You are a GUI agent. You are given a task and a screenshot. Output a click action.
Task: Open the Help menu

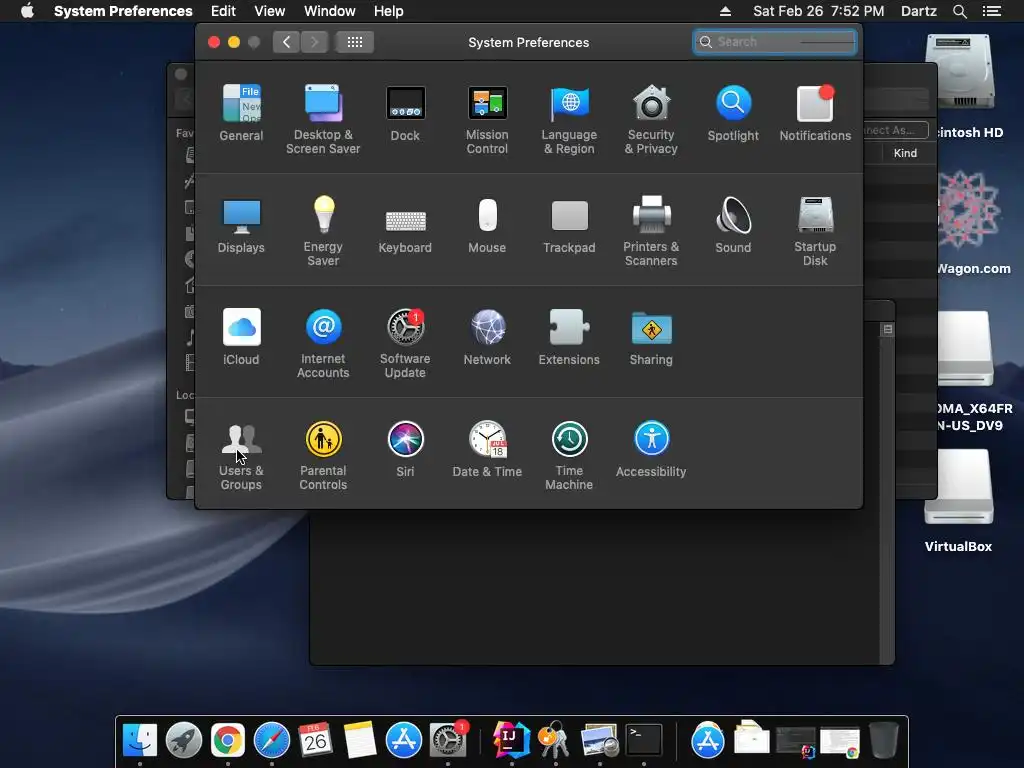389,11
